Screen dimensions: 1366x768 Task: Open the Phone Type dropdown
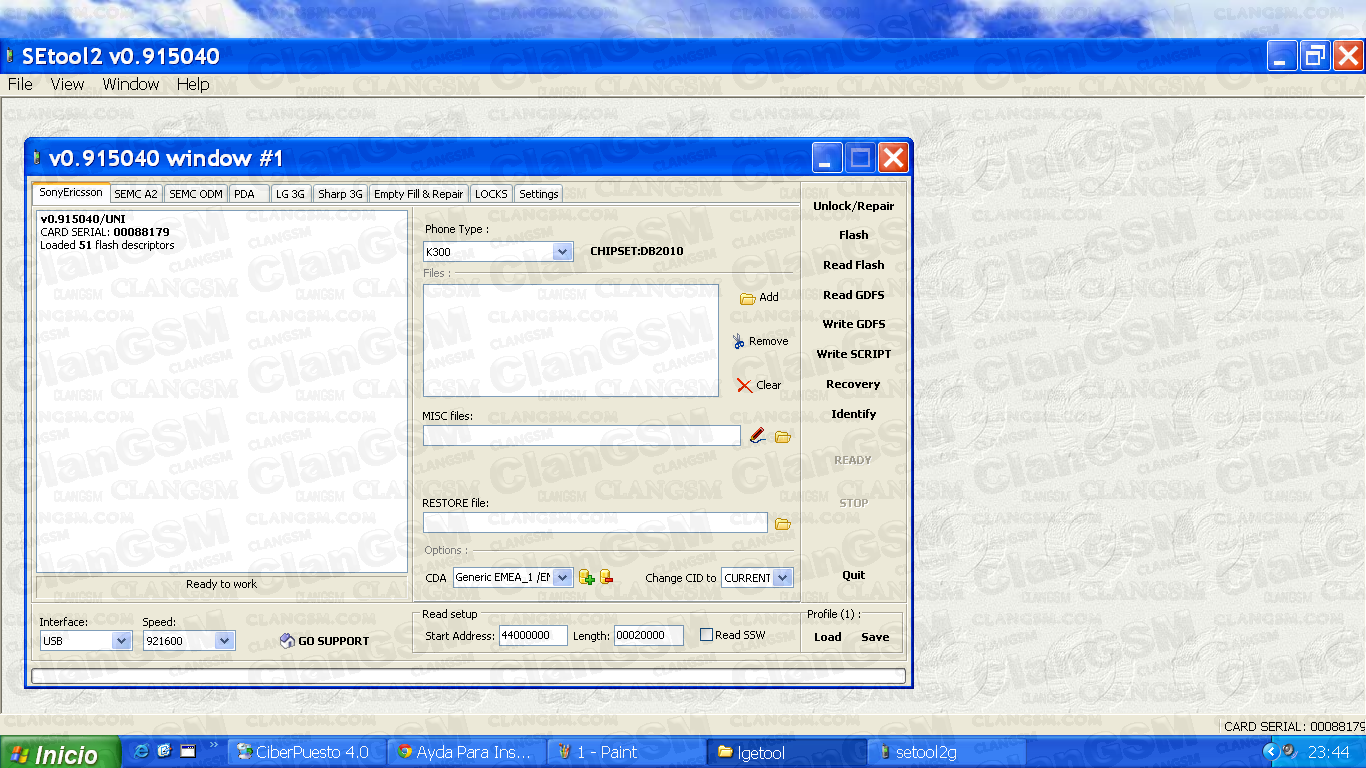(560, 251)
